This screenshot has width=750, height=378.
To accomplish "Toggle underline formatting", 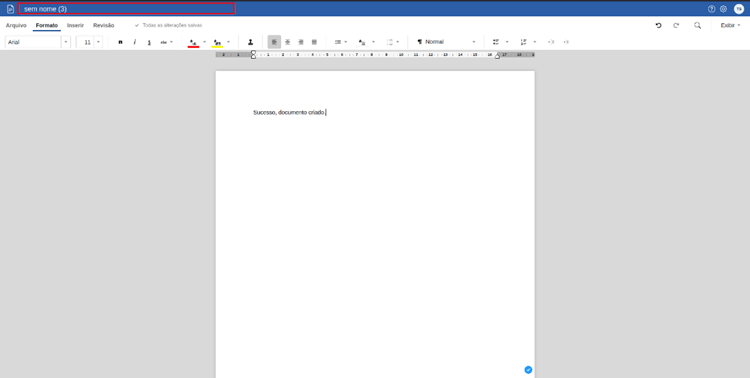I will coord(149,42).
